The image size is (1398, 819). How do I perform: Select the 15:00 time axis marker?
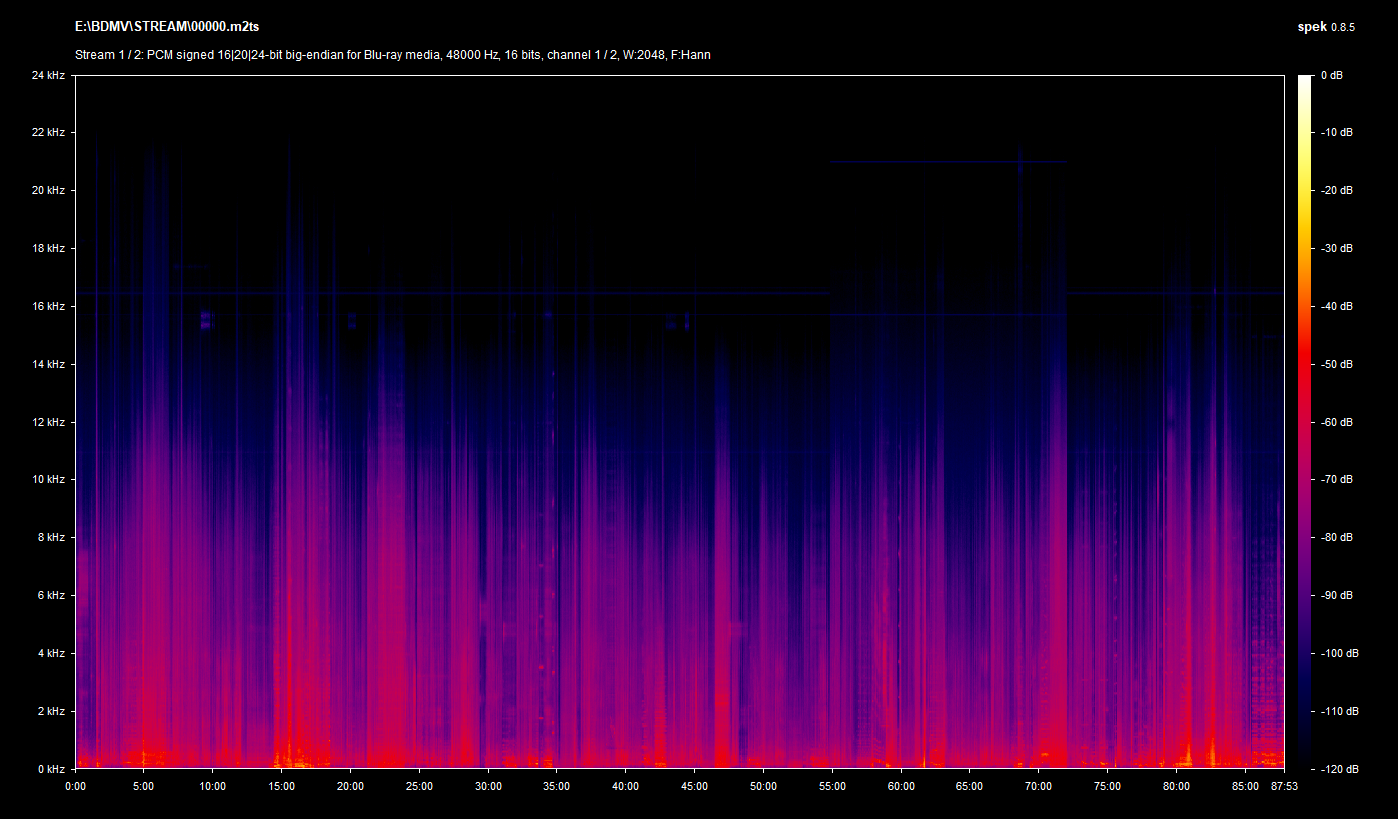(x=282, y=786)
